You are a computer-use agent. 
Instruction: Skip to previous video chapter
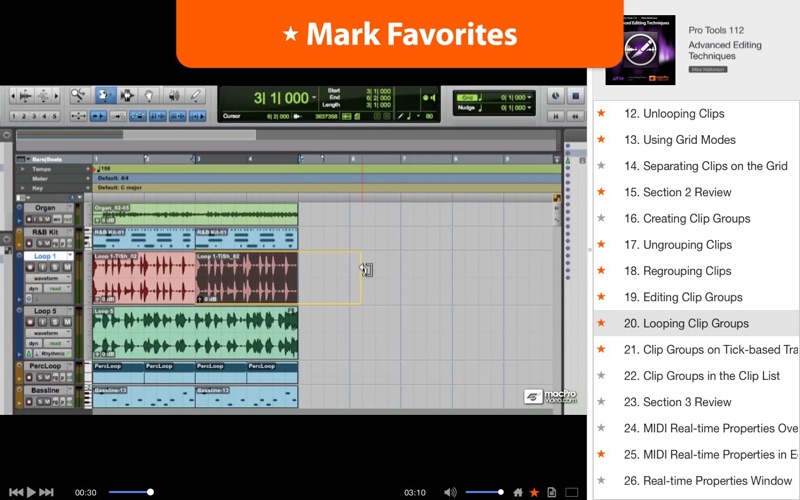coord(16,492)
